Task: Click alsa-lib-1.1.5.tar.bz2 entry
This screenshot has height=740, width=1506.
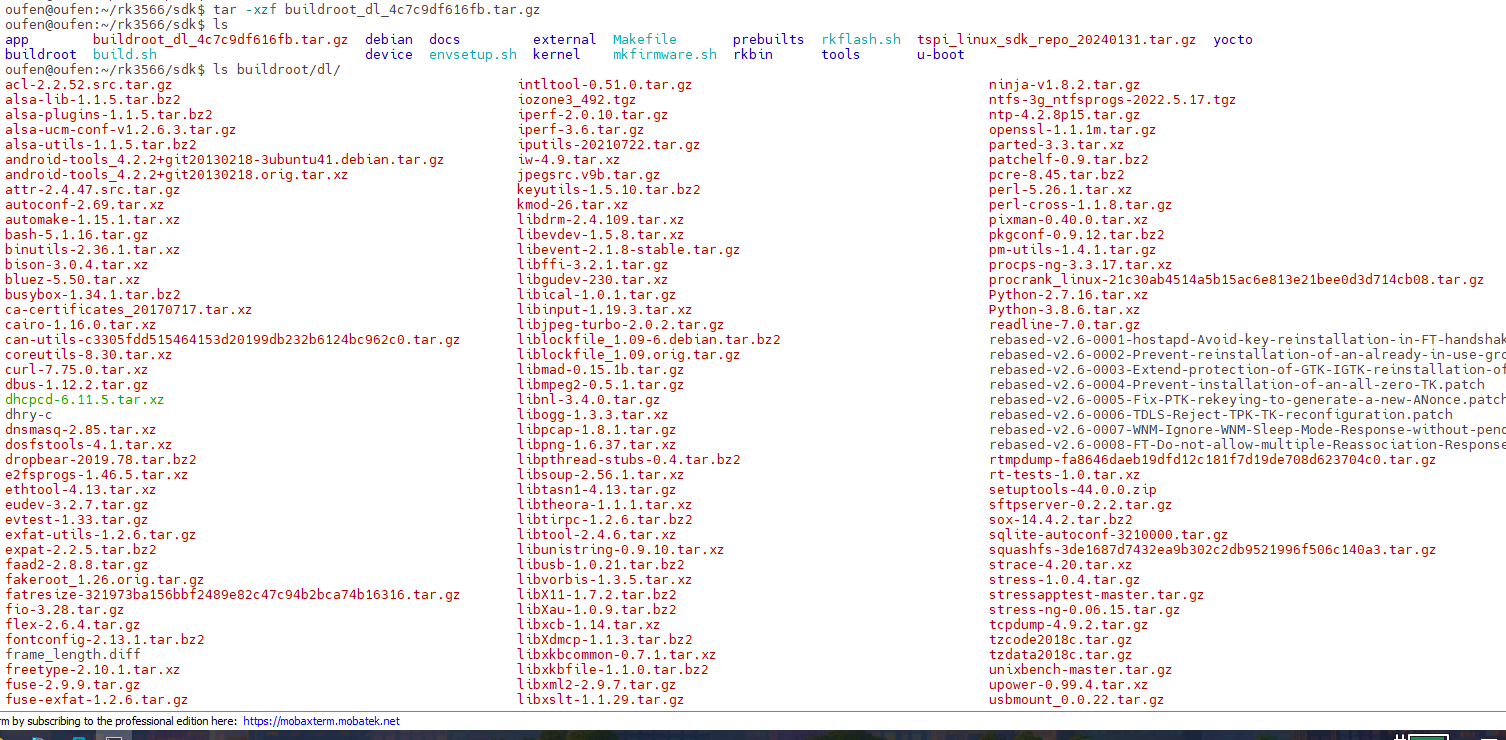Action: coord(93,100)
